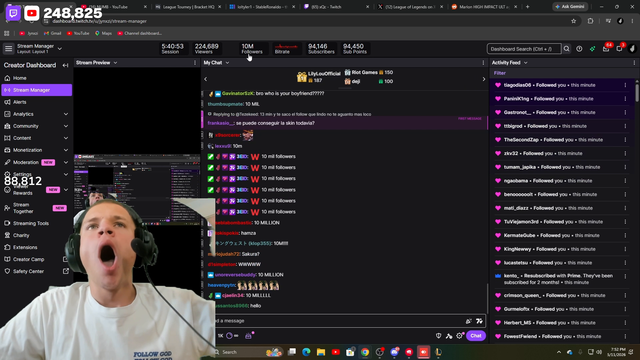Select Stream Manager in the sidebar
640x360 pixels.
(37, 90)
